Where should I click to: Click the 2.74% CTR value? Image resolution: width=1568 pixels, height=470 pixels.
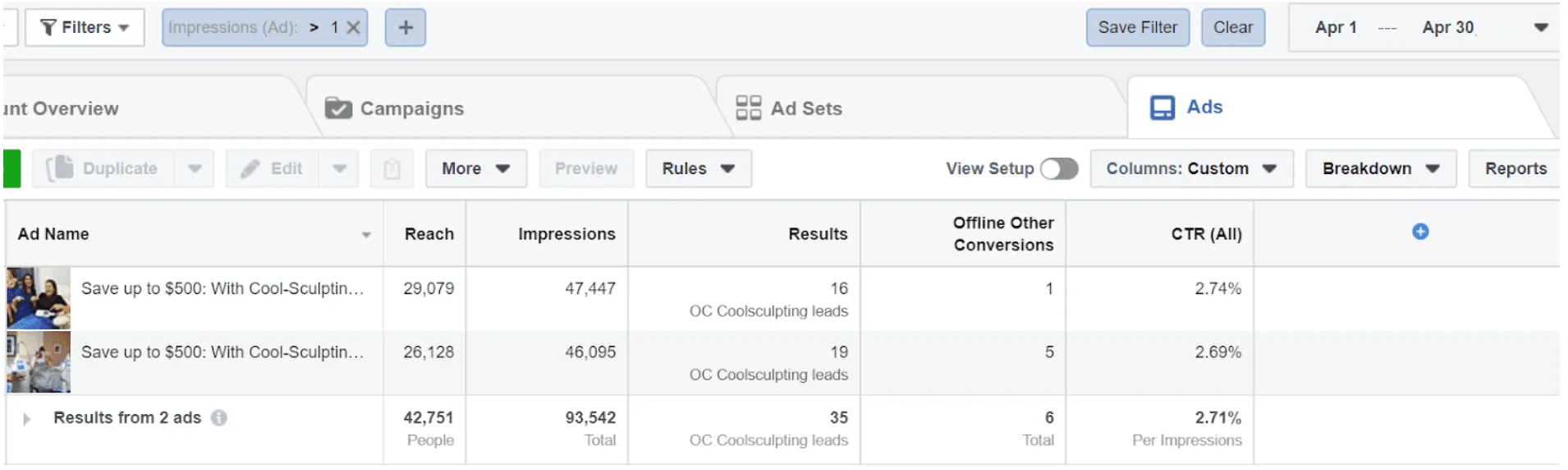click(1217, 288)
